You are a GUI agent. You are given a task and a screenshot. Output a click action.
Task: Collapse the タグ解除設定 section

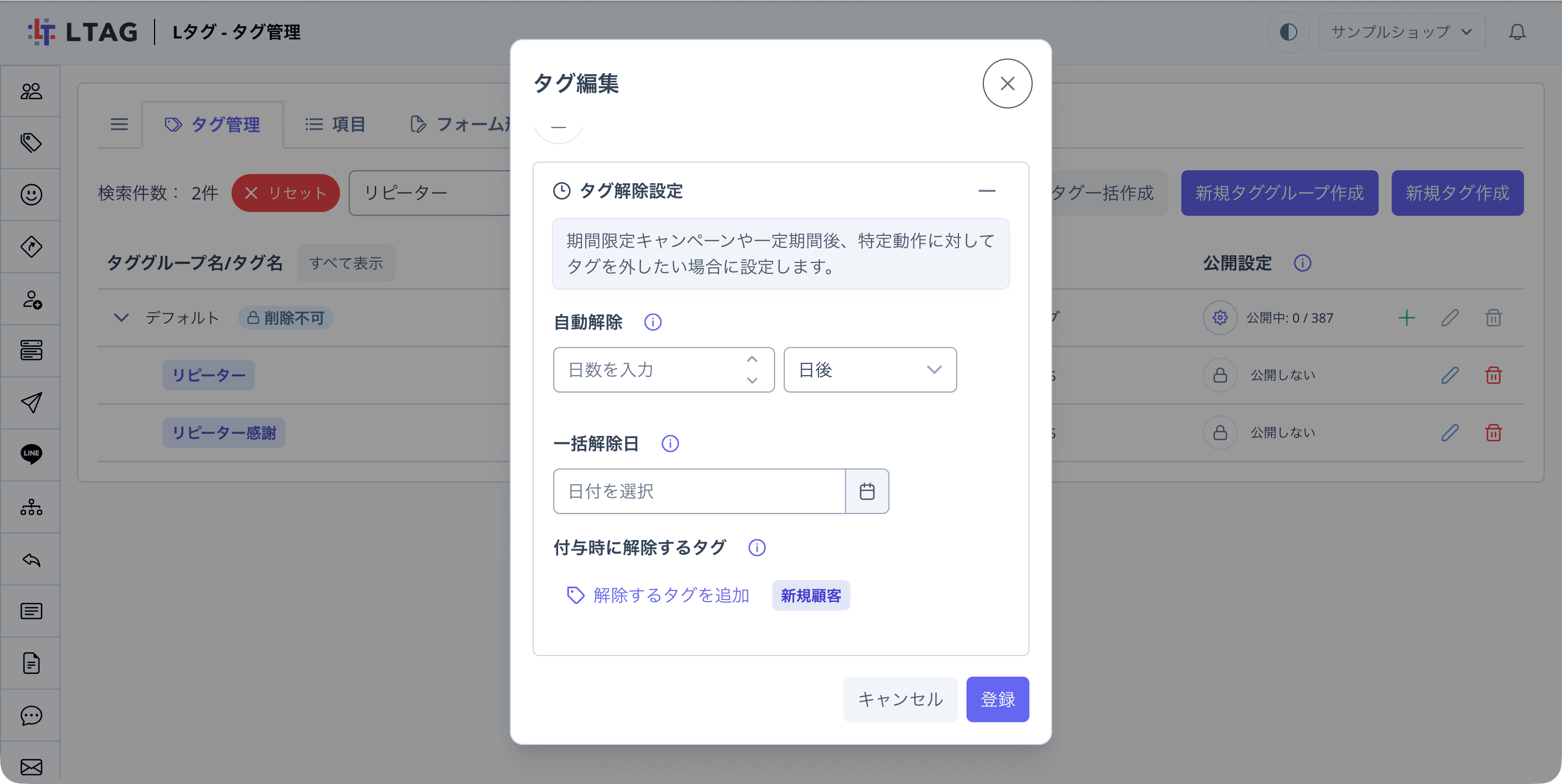[x=987, y=191]
